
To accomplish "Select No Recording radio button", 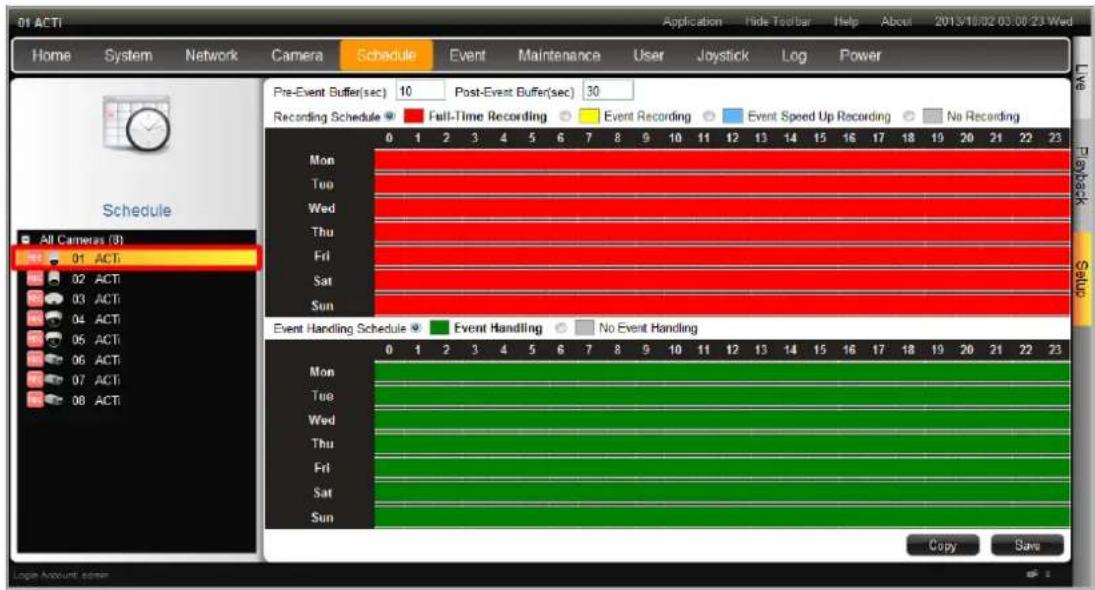I will click(909, 116).
